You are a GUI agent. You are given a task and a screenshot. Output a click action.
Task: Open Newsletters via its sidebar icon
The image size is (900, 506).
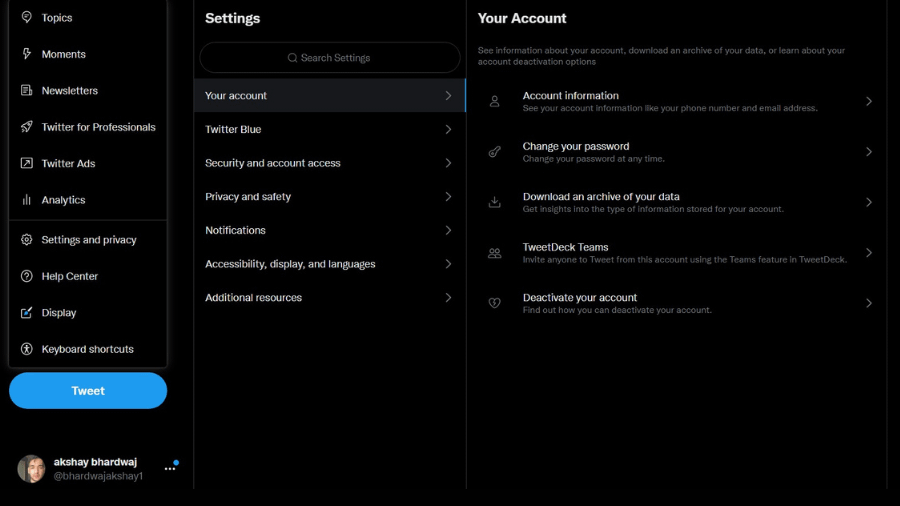coord(26,90)
